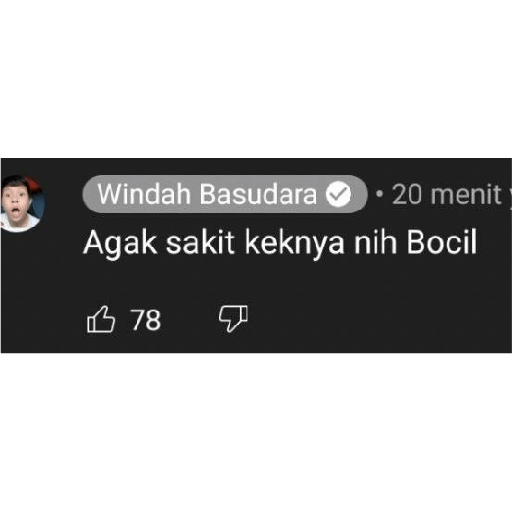Click the word "nih" in the comment
The image size is (512, 512).
[x=375, y=242]
